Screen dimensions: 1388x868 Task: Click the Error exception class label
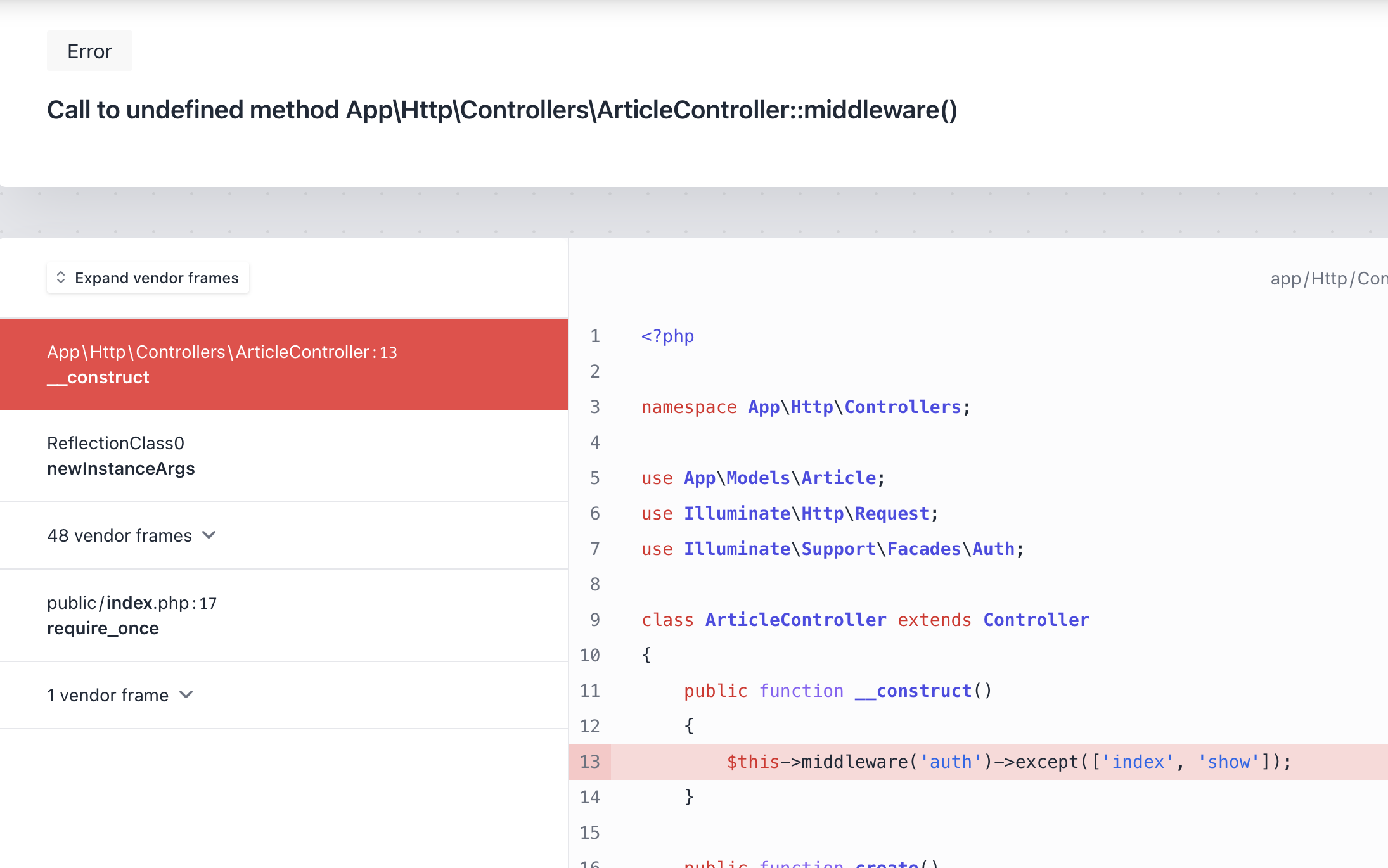coord(89,51)
